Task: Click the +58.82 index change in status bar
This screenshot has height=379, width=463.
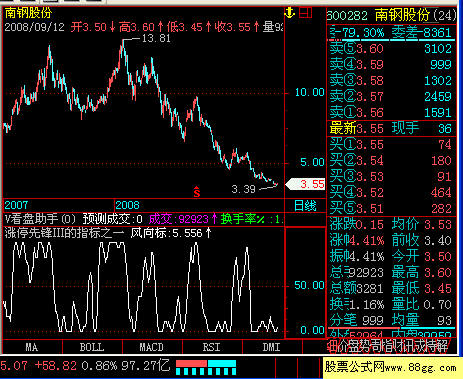Action: 55,366
